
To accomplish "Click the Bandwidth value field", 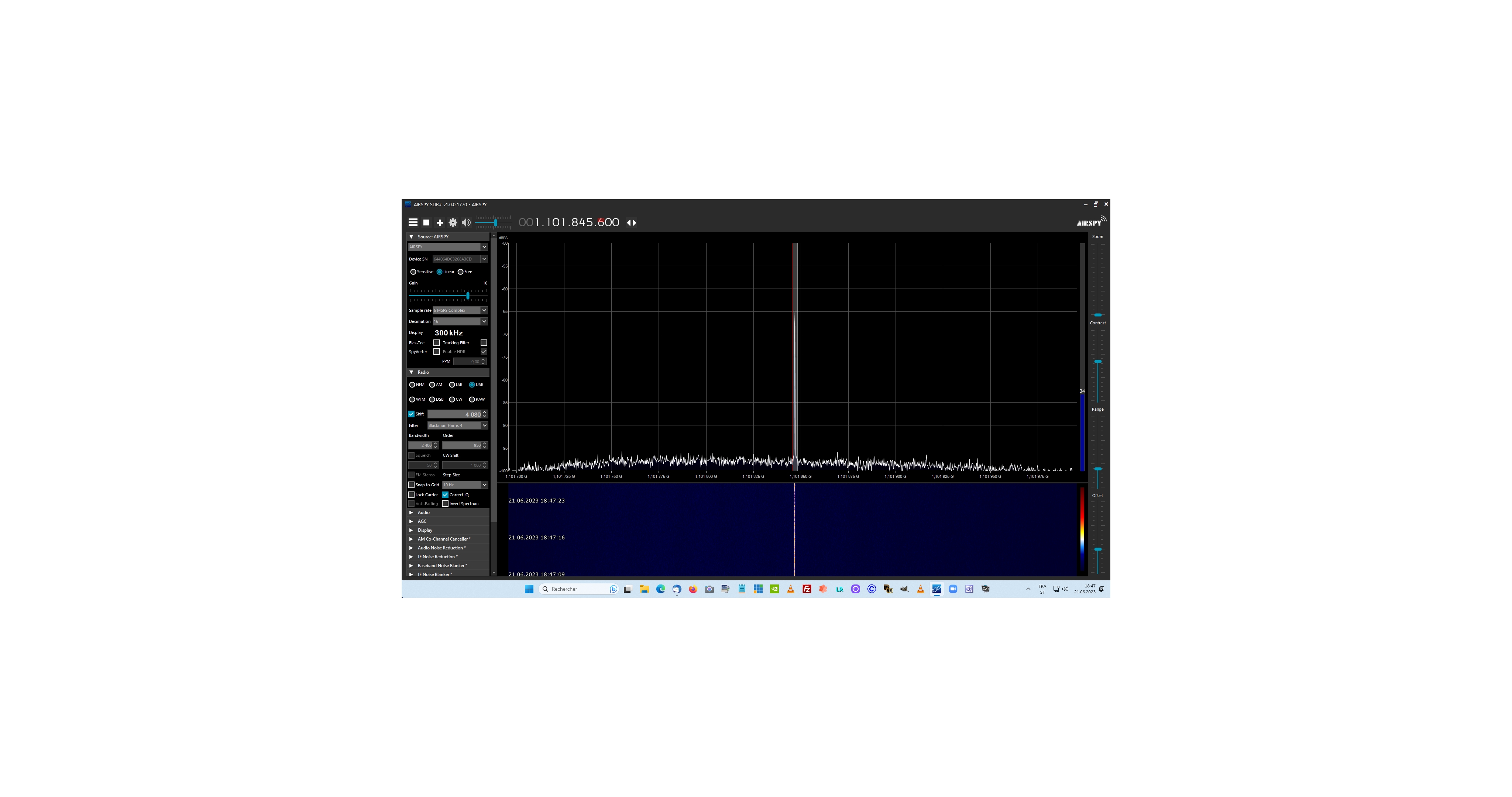I will coord(421,445).
